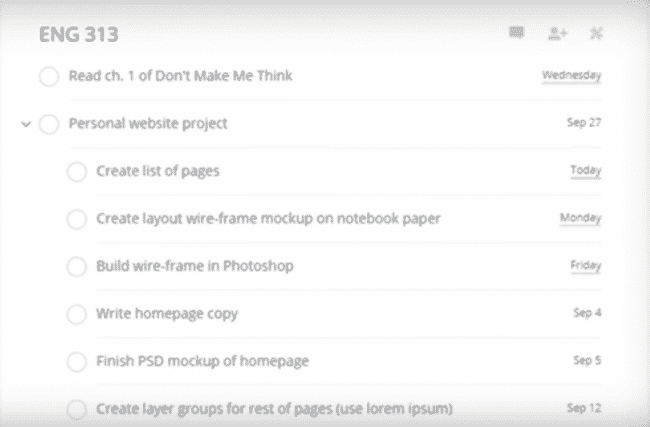
Task: Select Finish PSD mockup of homepage
Action: 203,361
